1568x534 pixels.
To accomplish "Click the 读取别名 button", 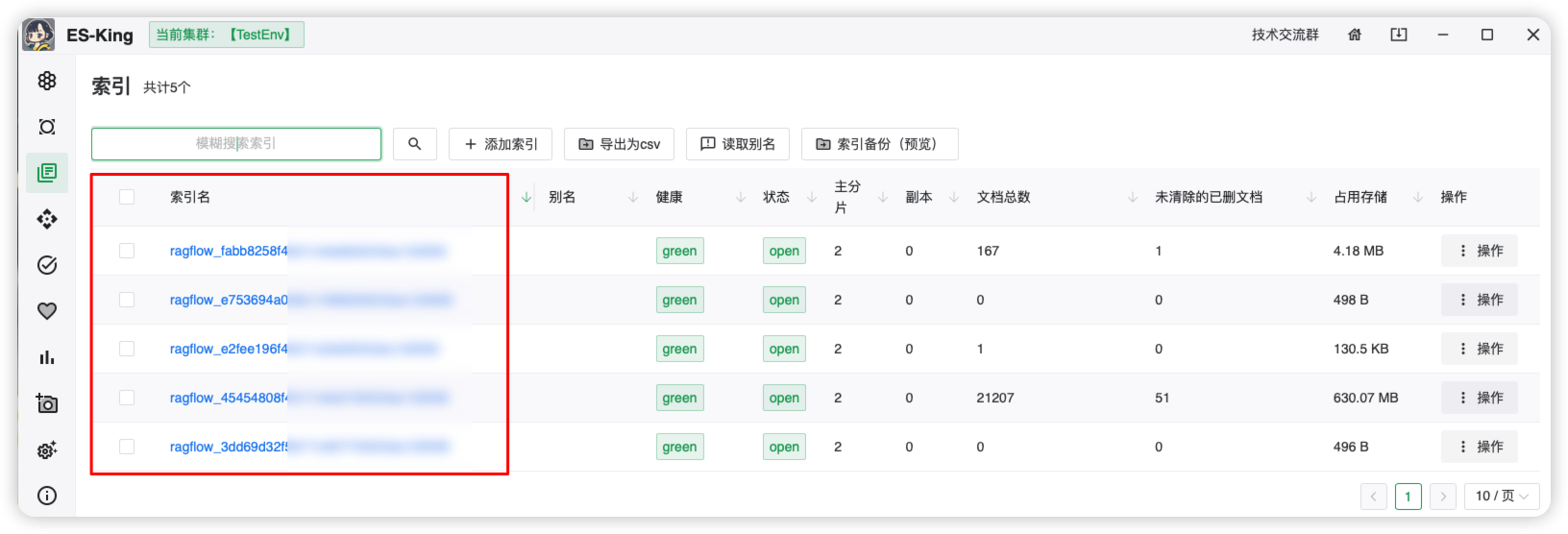I will coord(738,144).
